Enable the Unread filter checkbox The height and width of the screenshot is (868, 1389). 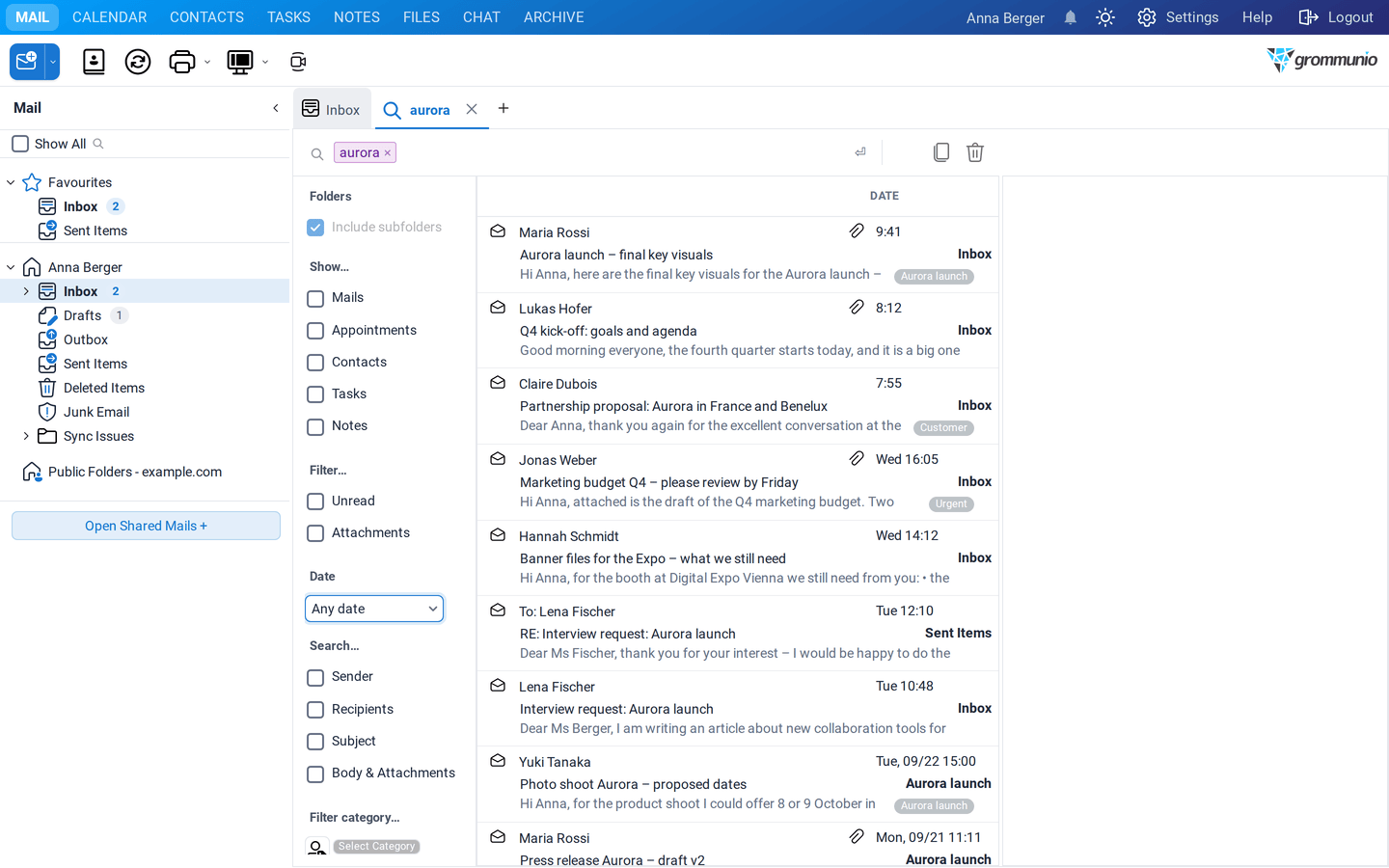pos(315,502)
